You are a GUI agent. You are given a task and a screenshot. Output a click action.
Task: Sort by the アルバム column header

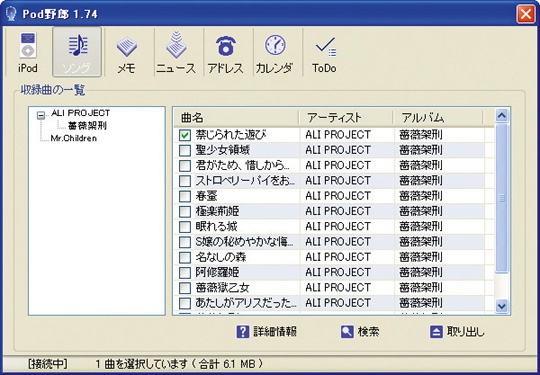coord(438,118)
